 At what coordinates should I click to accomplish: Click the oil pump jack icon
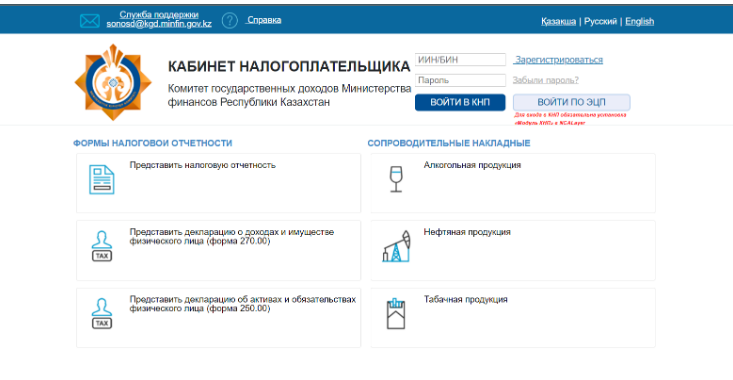tap(396, 246)
